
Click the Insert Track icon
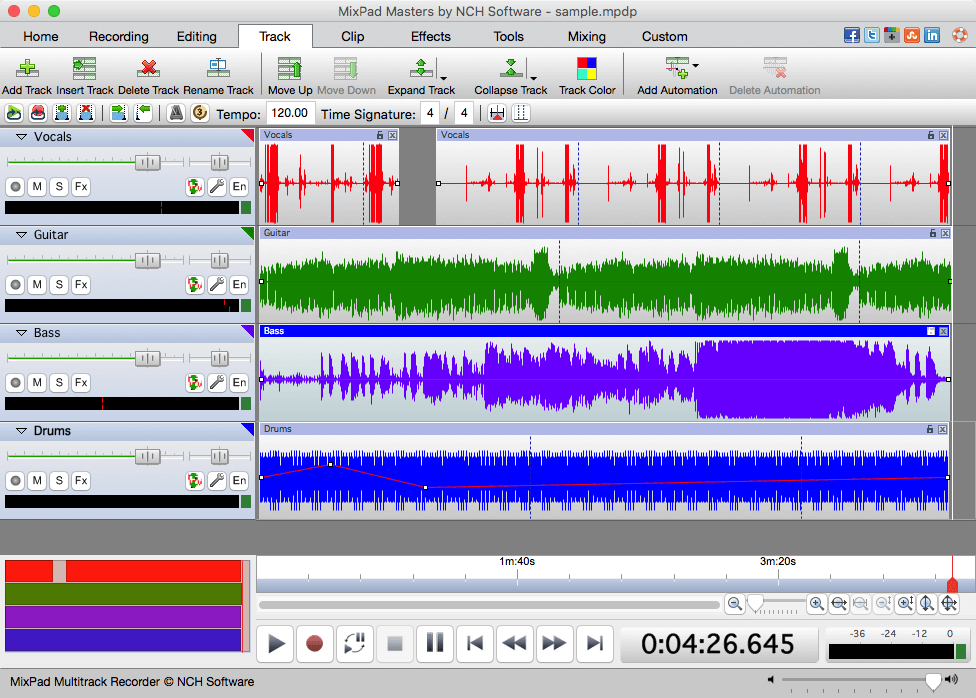click(x=84, y=68)
